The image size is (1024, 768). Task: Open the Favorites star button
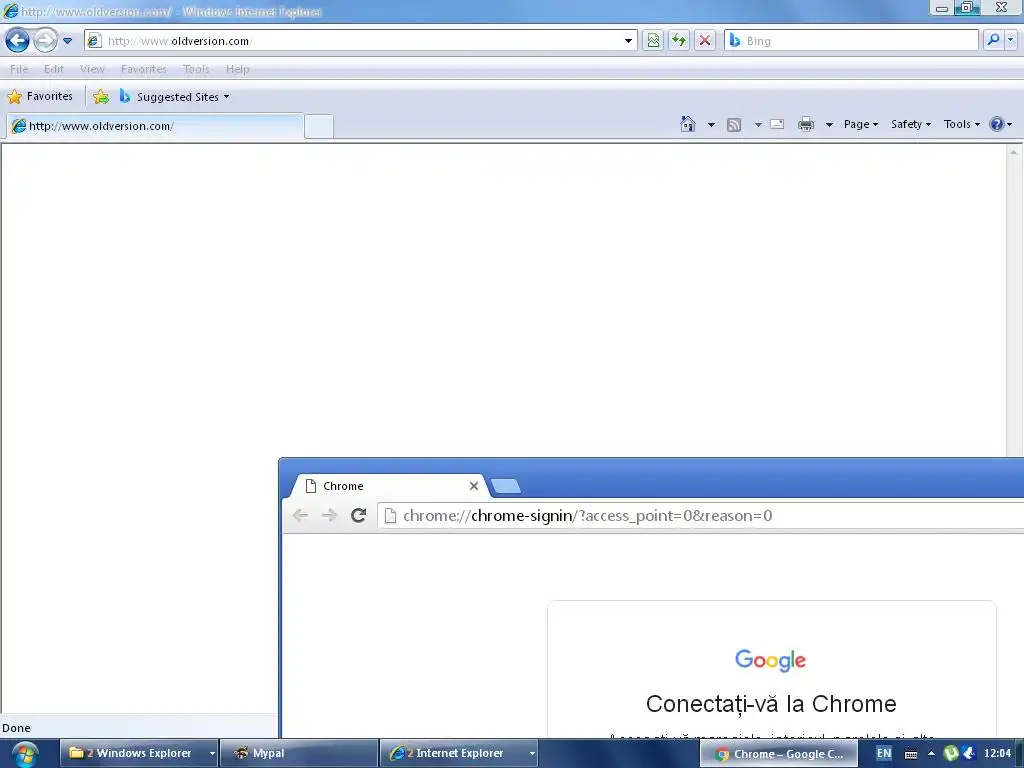pyautogui.click(x=40, y=97)
